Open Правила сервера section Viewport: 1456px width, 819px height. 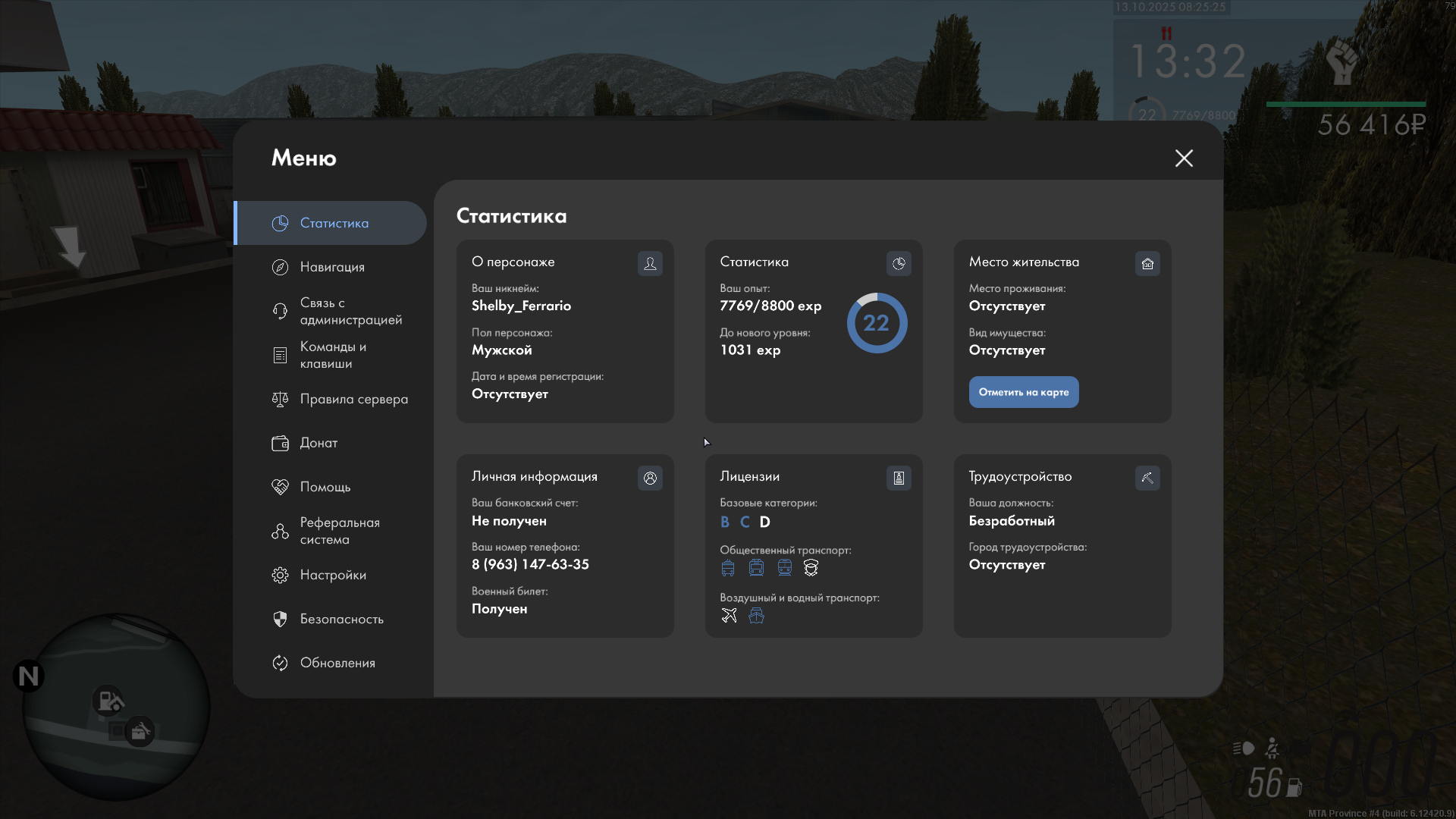point(353,399)
